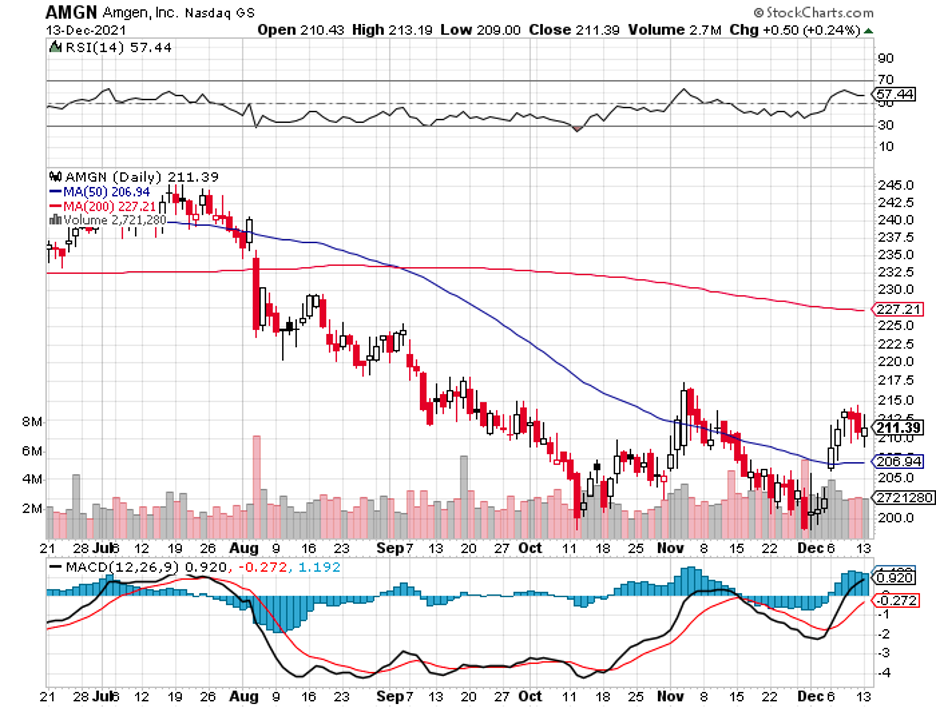
Task: Select the 206.94 blue MA price label
Action: pyautogui.click(x=896, y=464)
